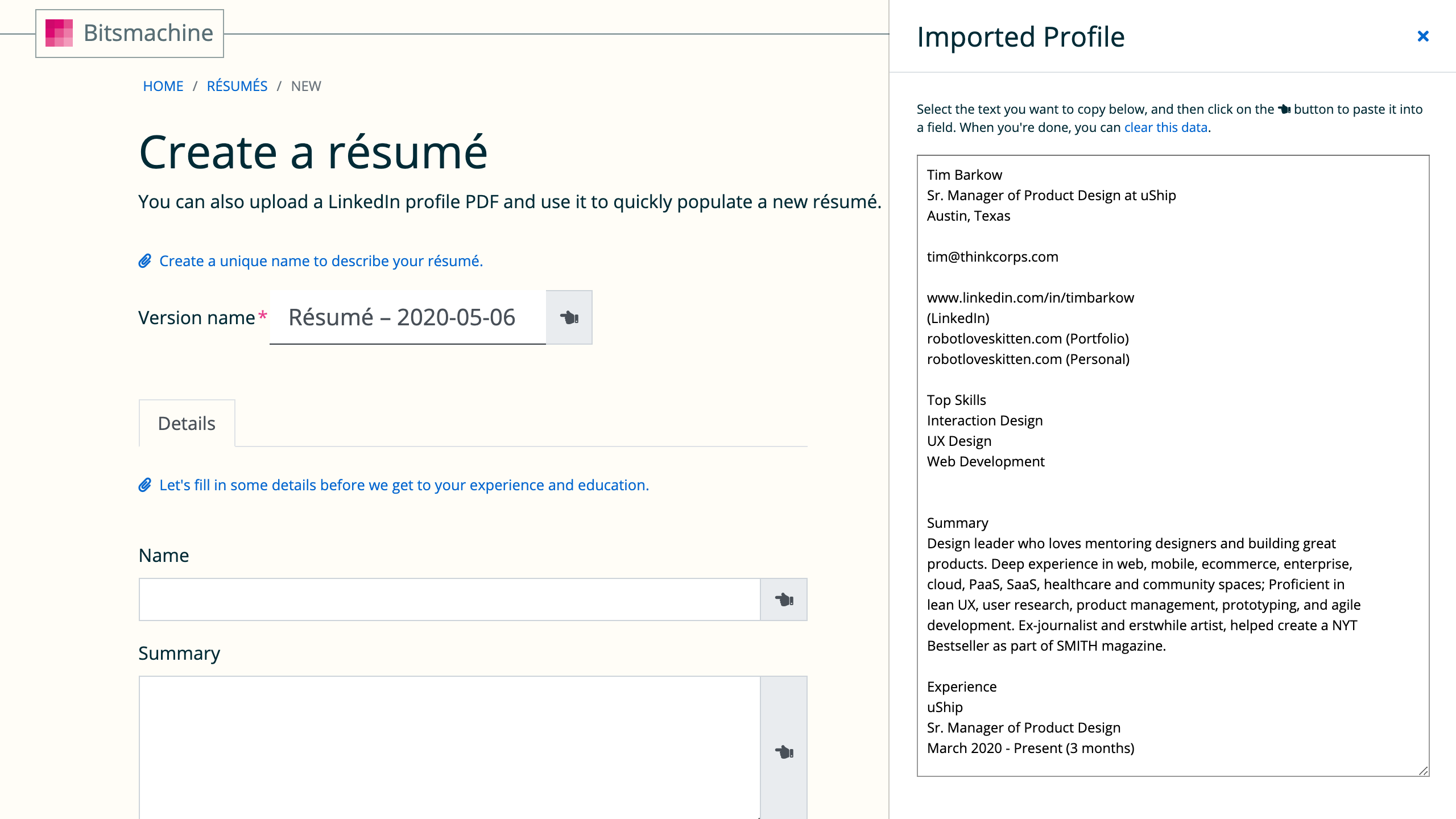Screen dimensions: 1456x819
Task: Close the Imported Profile panel
Action: tap(1423, 36)
